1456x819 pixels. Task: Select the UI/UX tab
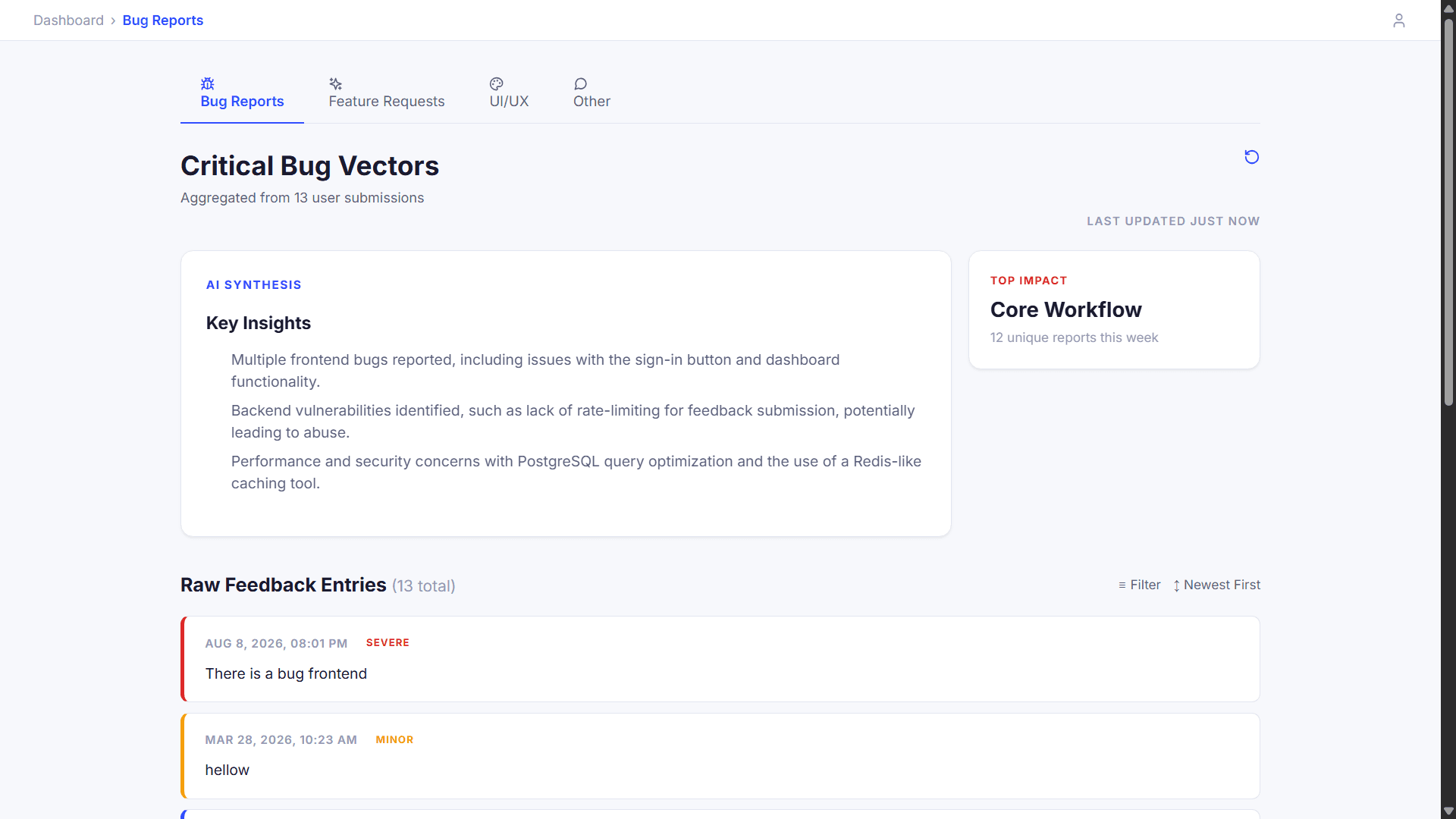coord(509,93)
